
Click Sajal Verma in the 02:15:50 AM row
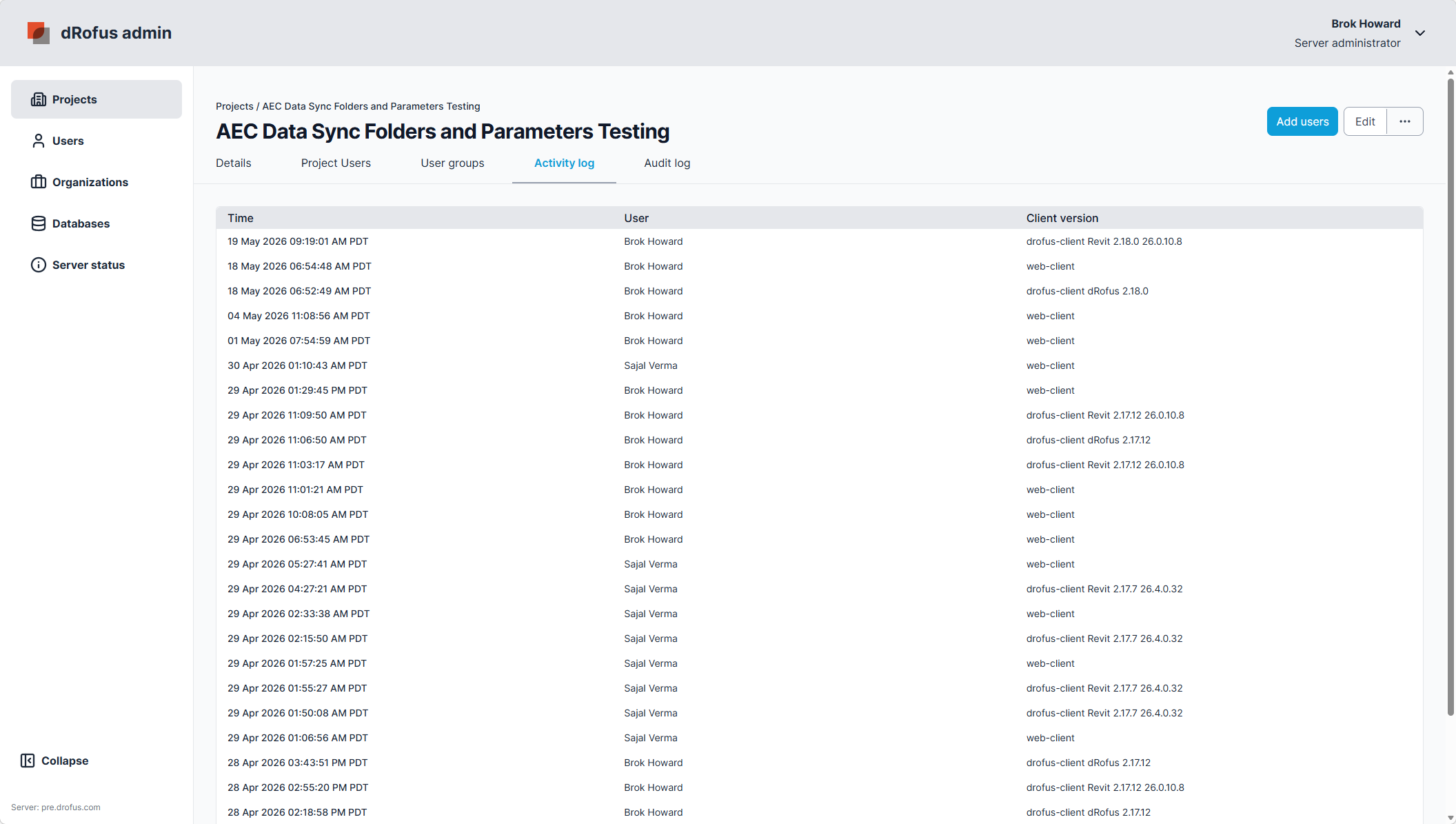[651, 639]
